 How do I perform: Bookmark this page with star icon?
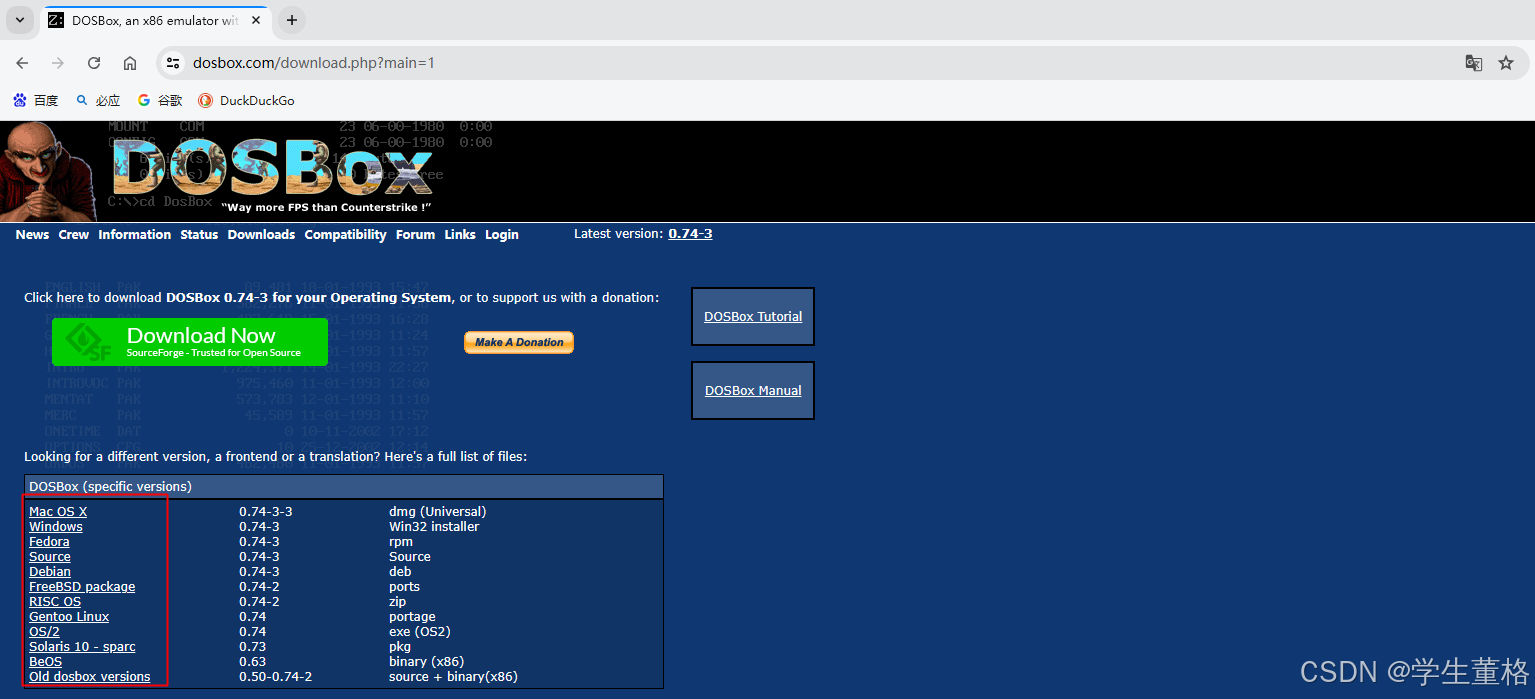pyautogui.click(x=1506, y=63)
